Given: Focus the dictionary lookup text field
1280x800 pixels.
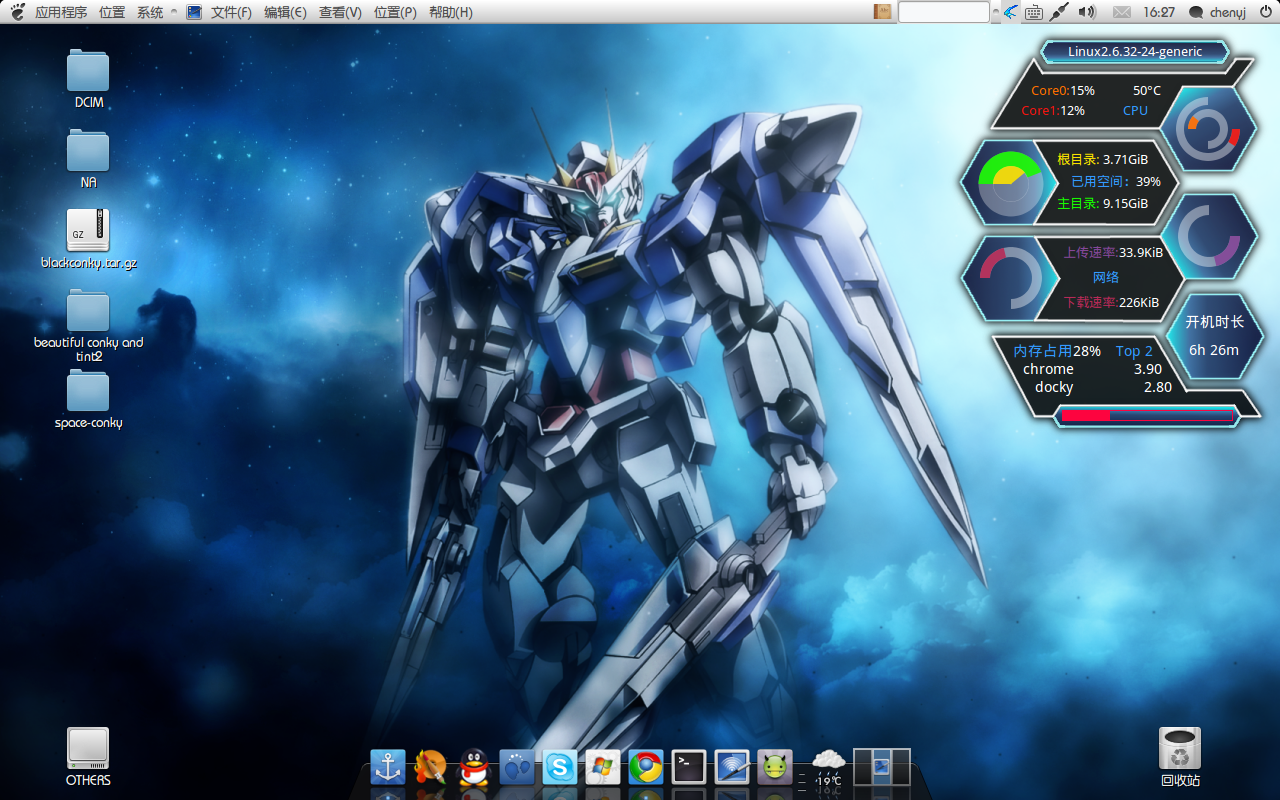Looking at the screenshot, I should click(x=943, y=12).
